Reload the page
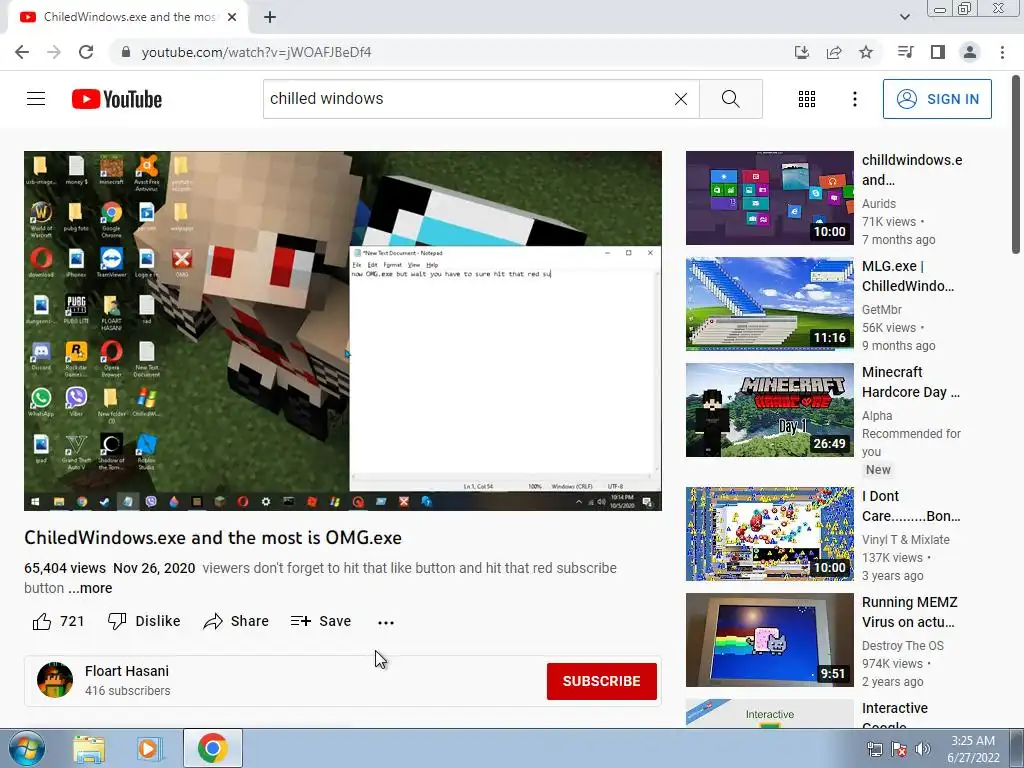Viewport: 1024px width, 768px height. point(86,52)
